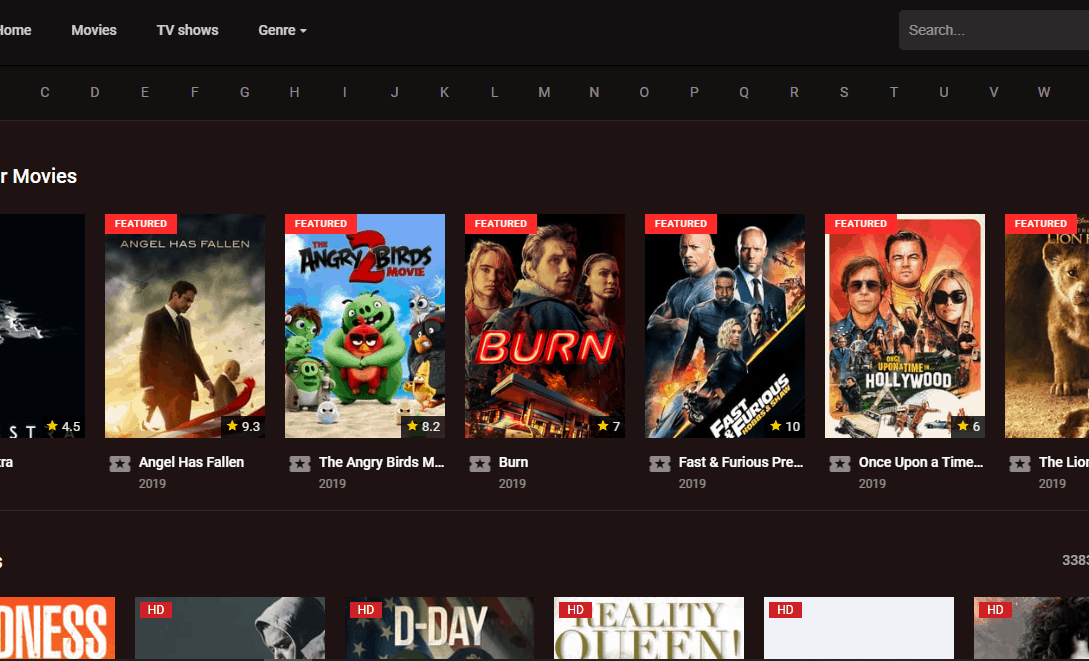Open the Reality Queen HD thumbnail
The width and height of the screenshot is (1089, 661).
click(x=649, y=628)
